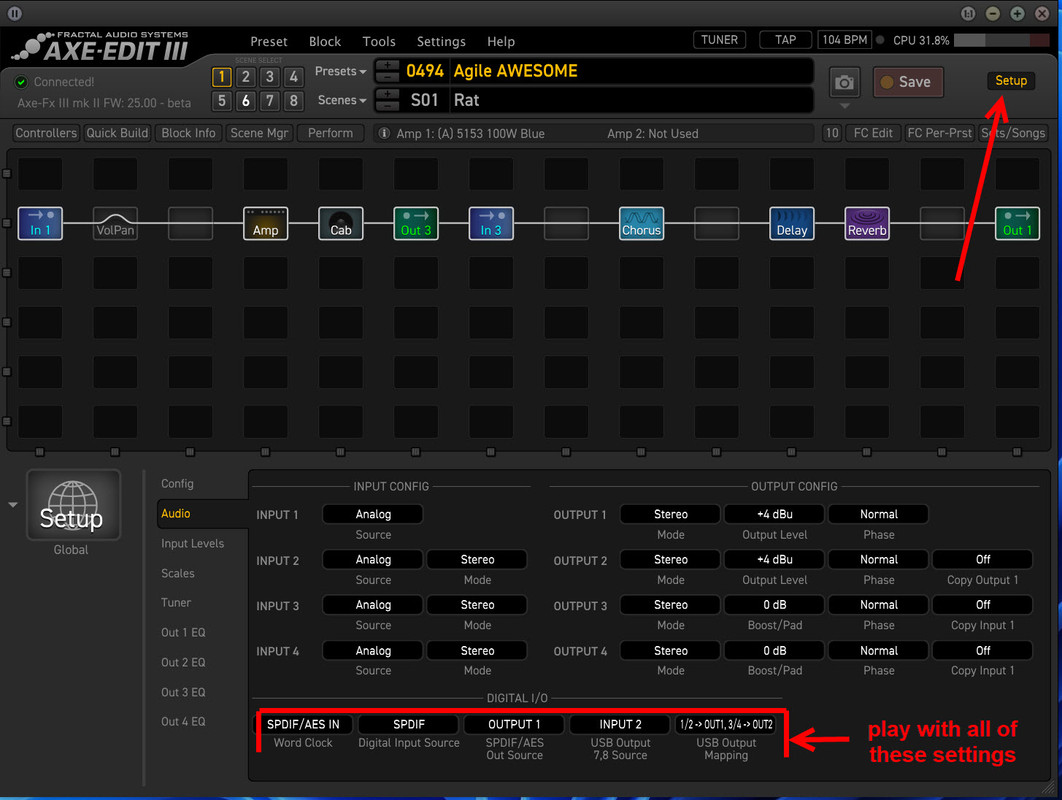
Task: Open Digital Input Source SPDIF dropdown
Action: click(x=409, y=724)
